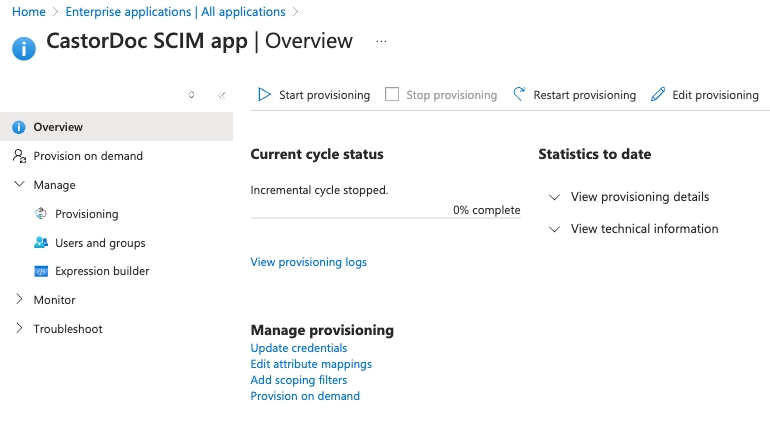This screenshot has height=436, width=770.
Task: Open the View provisioning logs link
Action: (308, 262)
